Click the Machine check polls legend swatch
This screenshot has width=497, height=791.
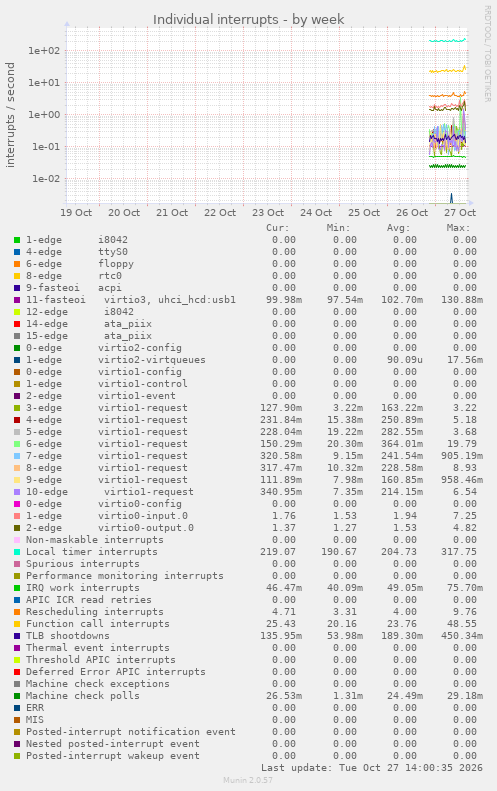click(x=17, y=696)
